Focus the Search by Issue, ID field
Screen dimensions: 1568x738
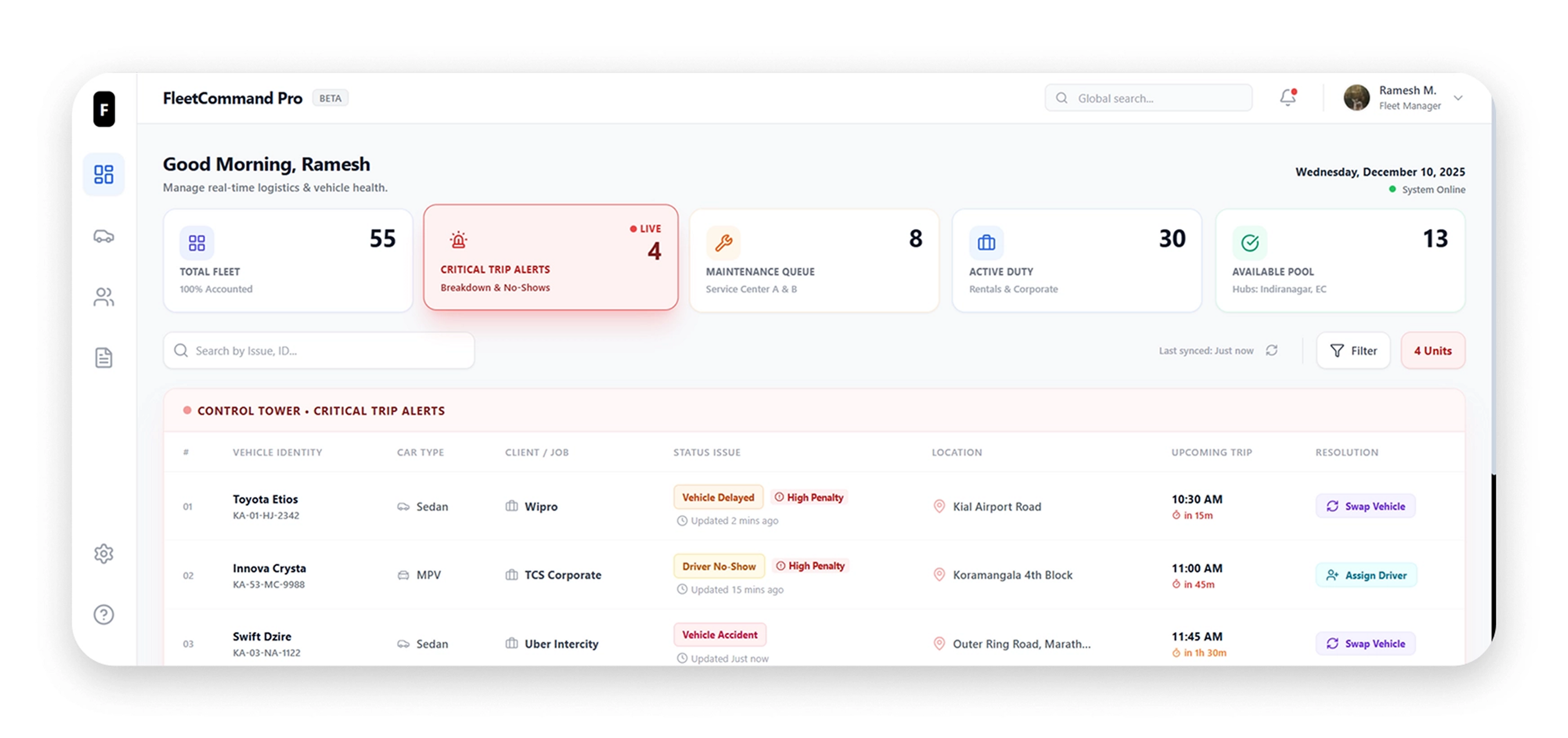[x=319, y=351]
